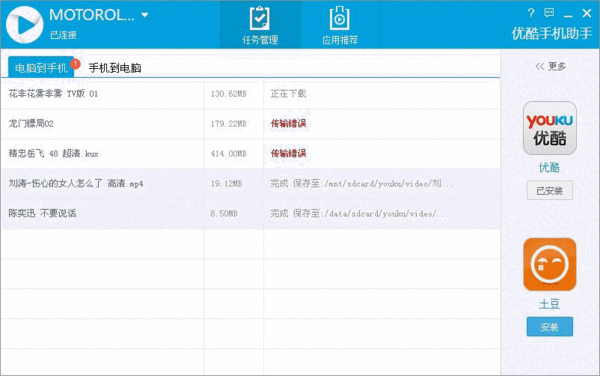The image size is (600, 376).
Task: Open the MOTOROL... device dropdown arrow
Action: (145, 15)
